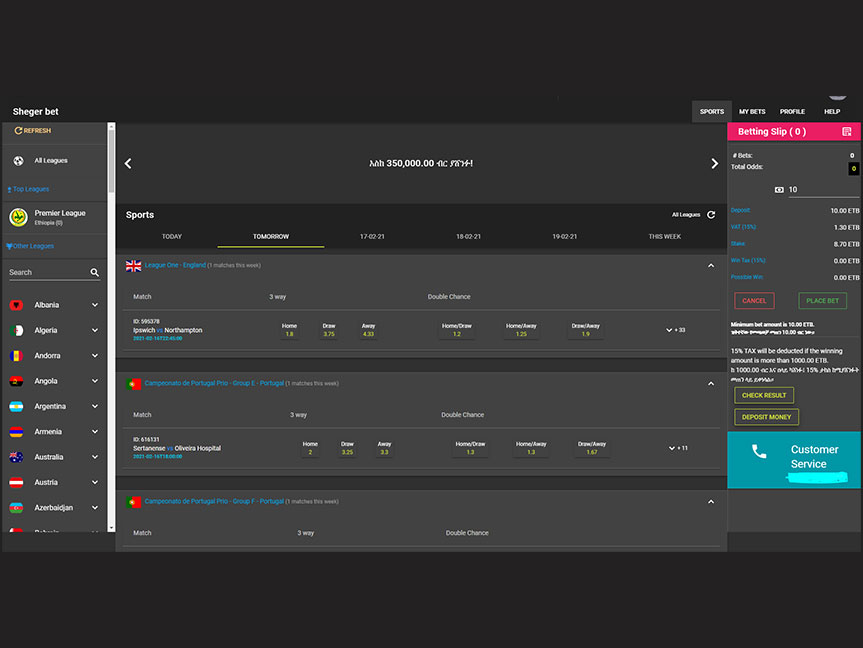Select Home/Draw odds 1.2 for Ipswich
The height and width of the screenshot is (648, 863).
point(457,330)
